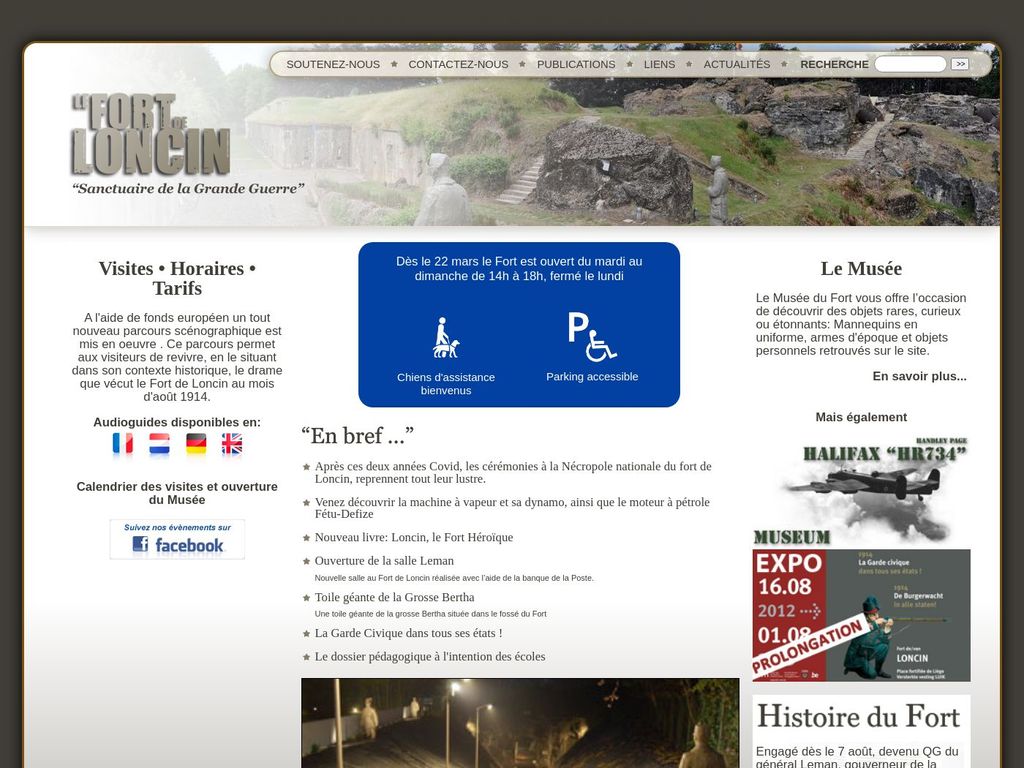Image resolution: width=1024 pixels, height=768 pixels.
Task: Open the Halifax HR734 museum image
Action: (x=861, y=492)
